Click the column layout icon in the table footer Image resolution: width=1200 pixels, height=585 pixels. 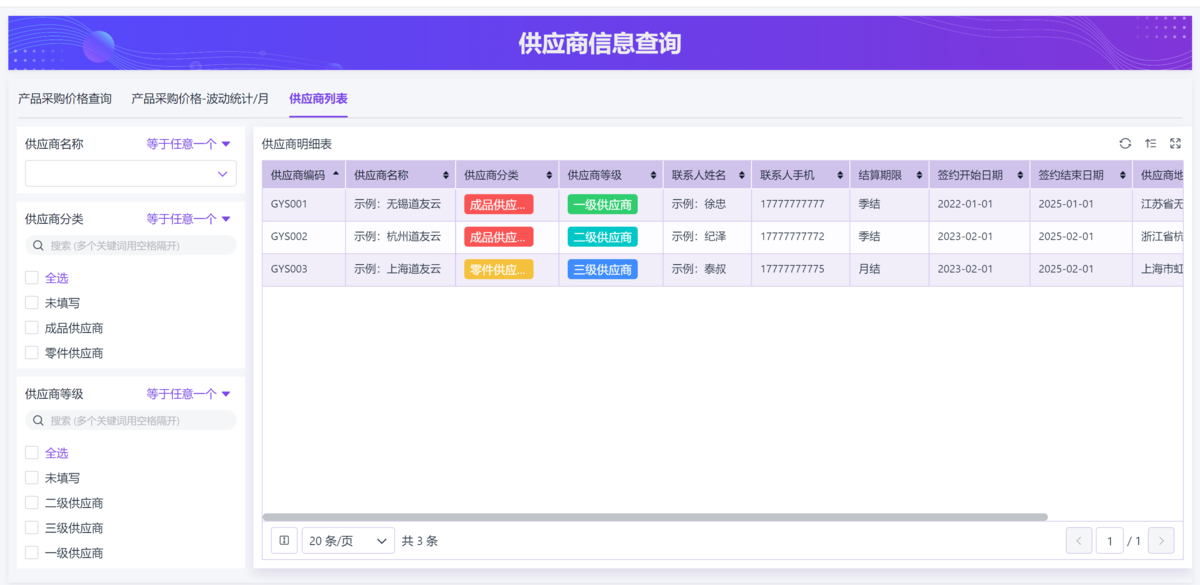284,541
